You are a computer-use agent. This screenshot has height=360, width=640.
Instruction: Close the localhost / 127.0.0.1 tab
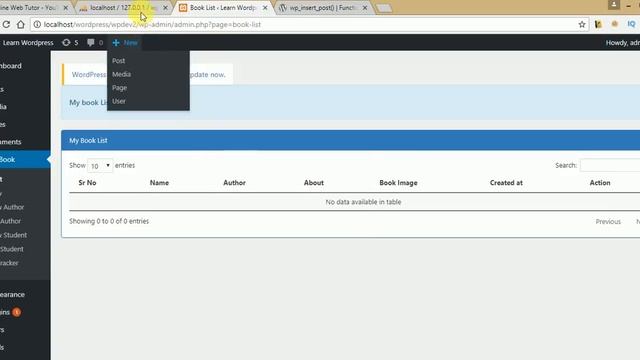tap(165, 8)
